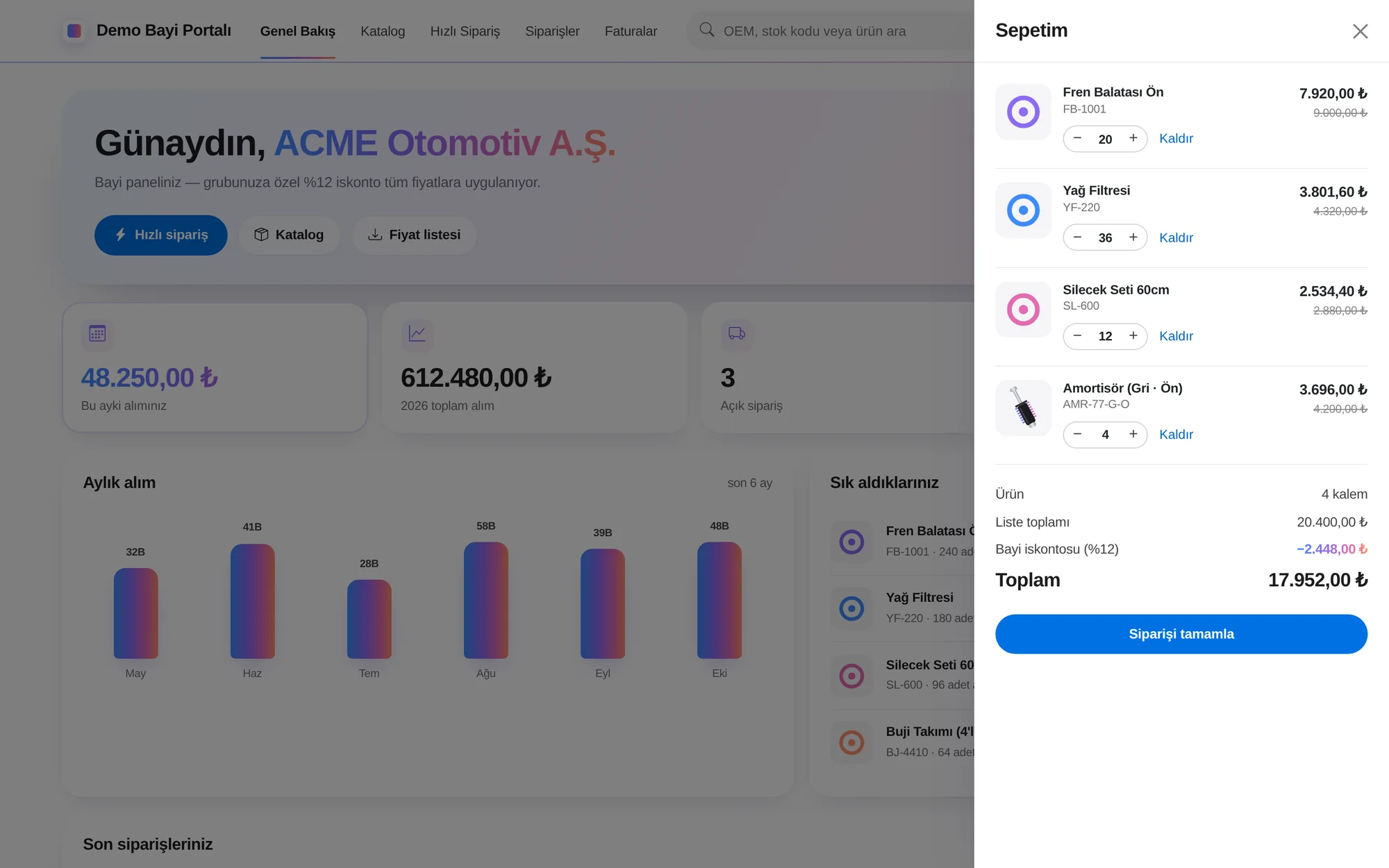
Task: Close the Sepetim cart panel
Action: tap(1360, 31)
